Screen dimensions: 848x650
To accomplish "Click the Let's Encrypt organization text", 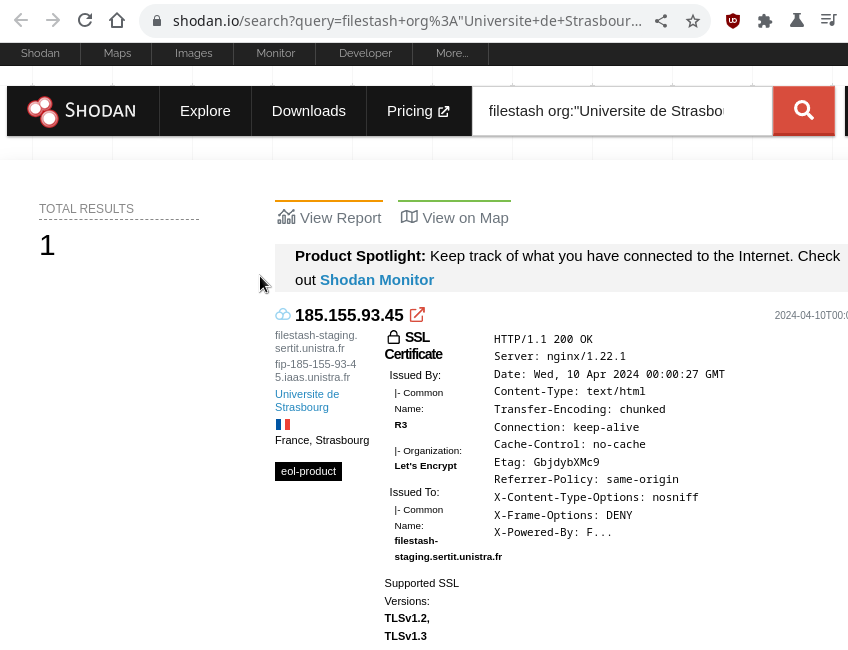I will pos(426,466).
